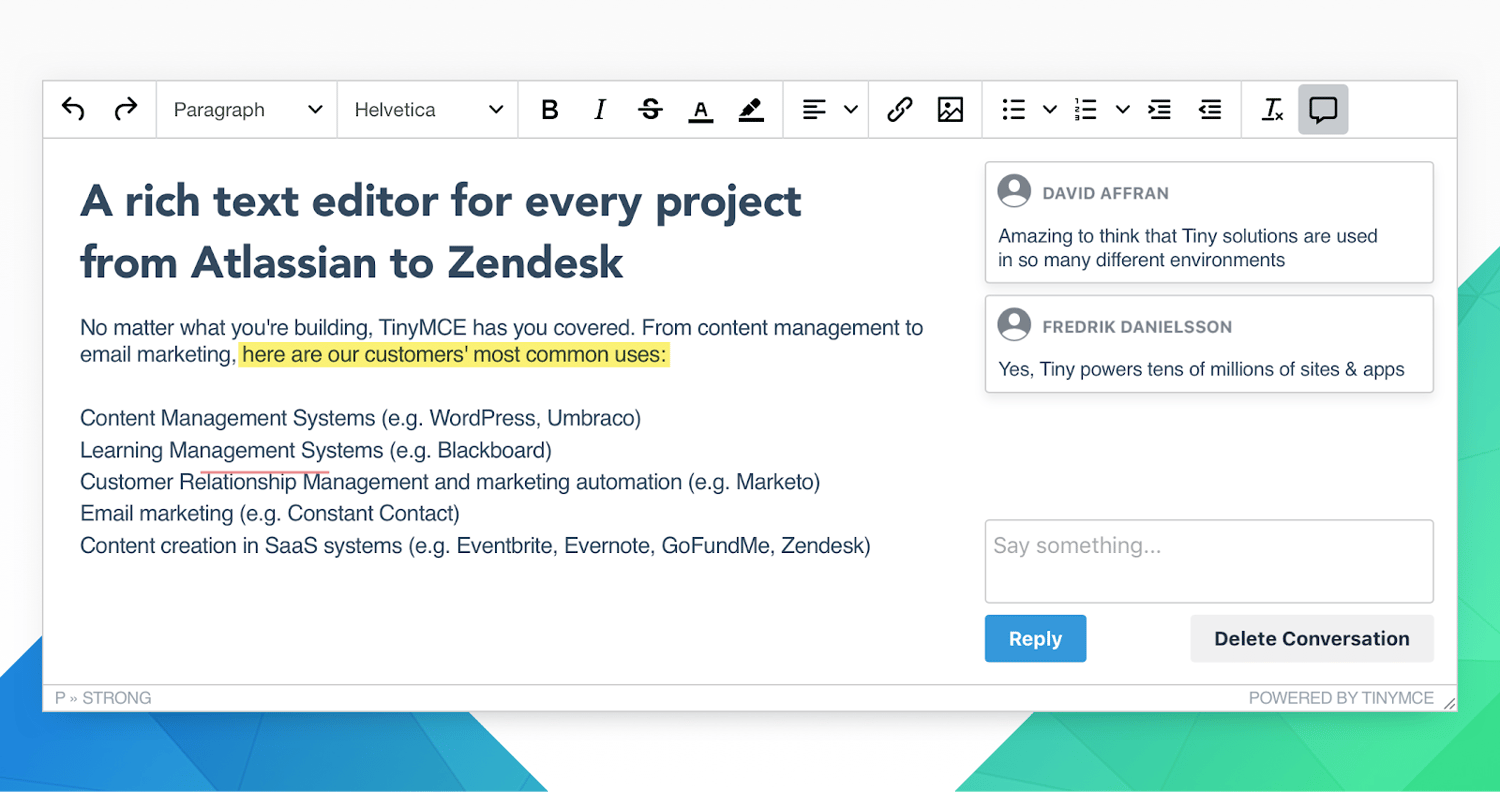This screenshot has width=1500, height=792.
Task: Click the editor resize handle corner
Action: click(1449, 703)
